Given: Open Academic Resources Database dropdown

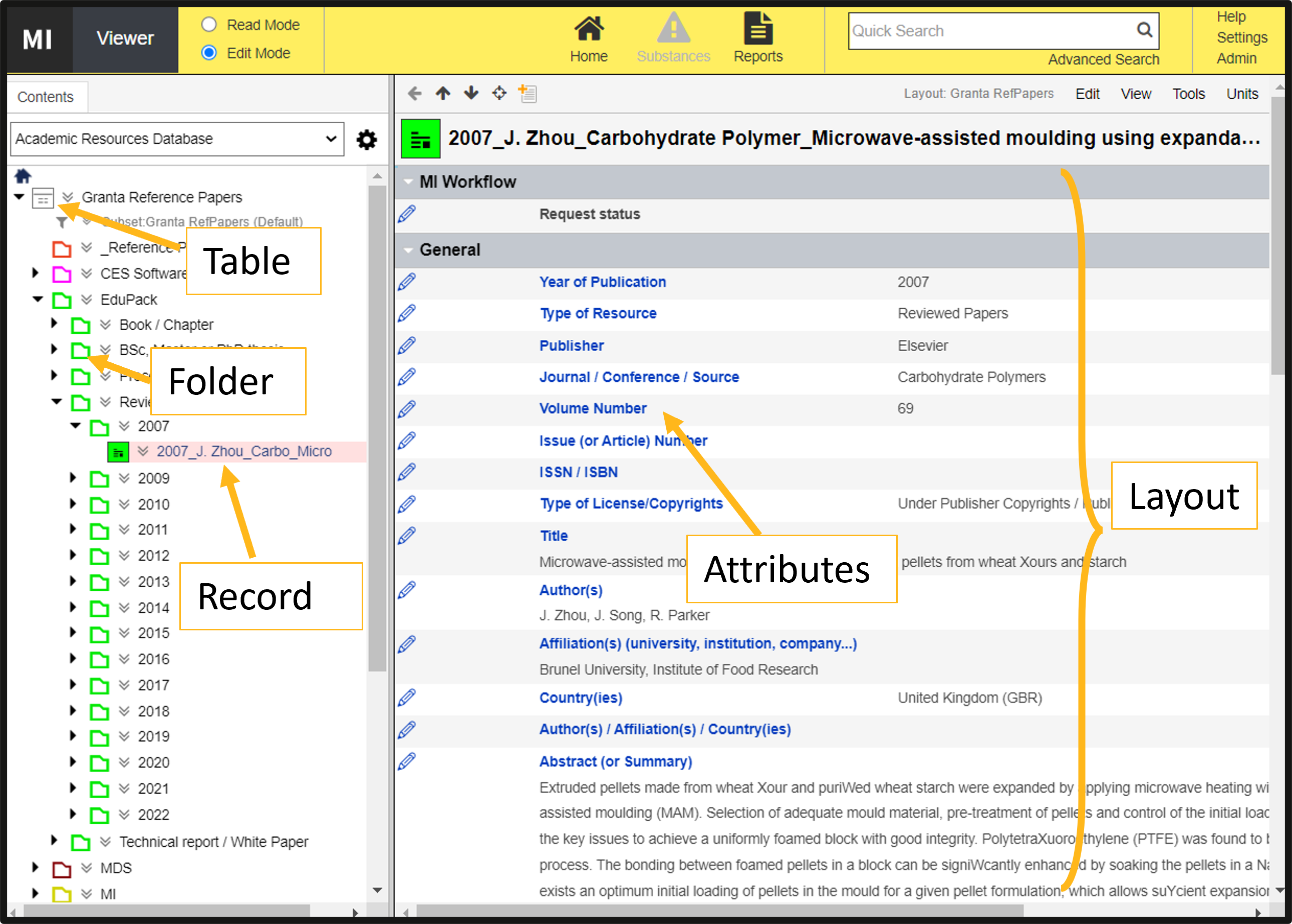Looking at the screenshot, I should click(x=177, y=139).
